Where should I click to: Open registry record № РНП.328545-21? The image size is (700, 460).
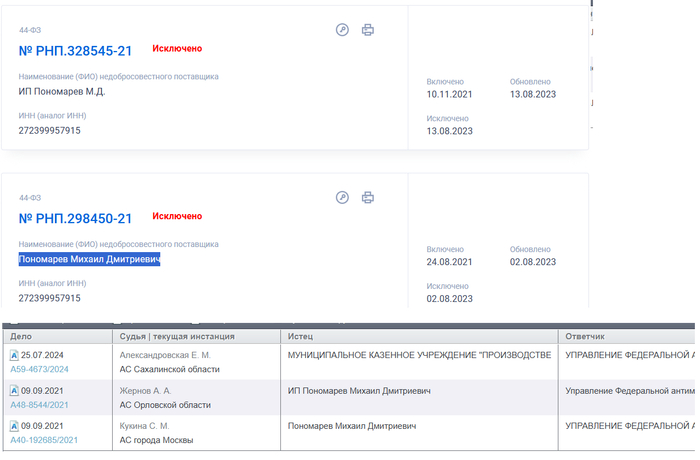click(x=75, y=50)
